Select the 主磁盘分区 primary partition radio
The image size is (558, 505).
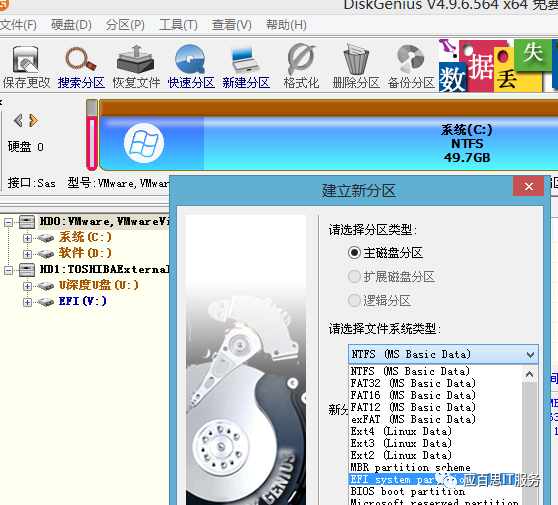(354, 253)
